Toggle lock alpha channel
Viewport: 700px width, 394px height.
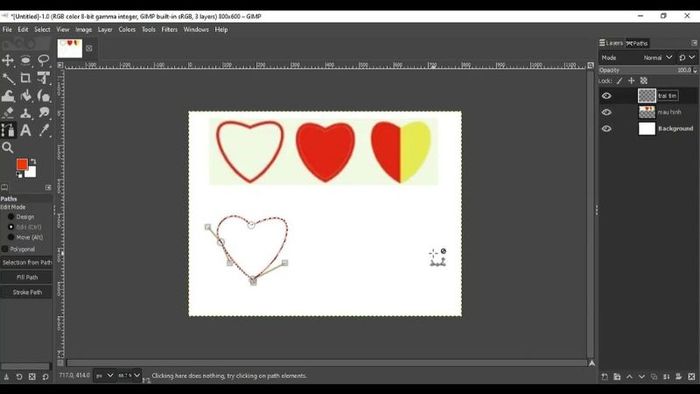644,81
